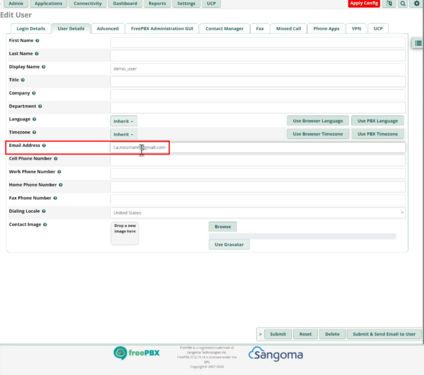
Task: Click the help icon beside Contact Image
Action: point(45,224)
